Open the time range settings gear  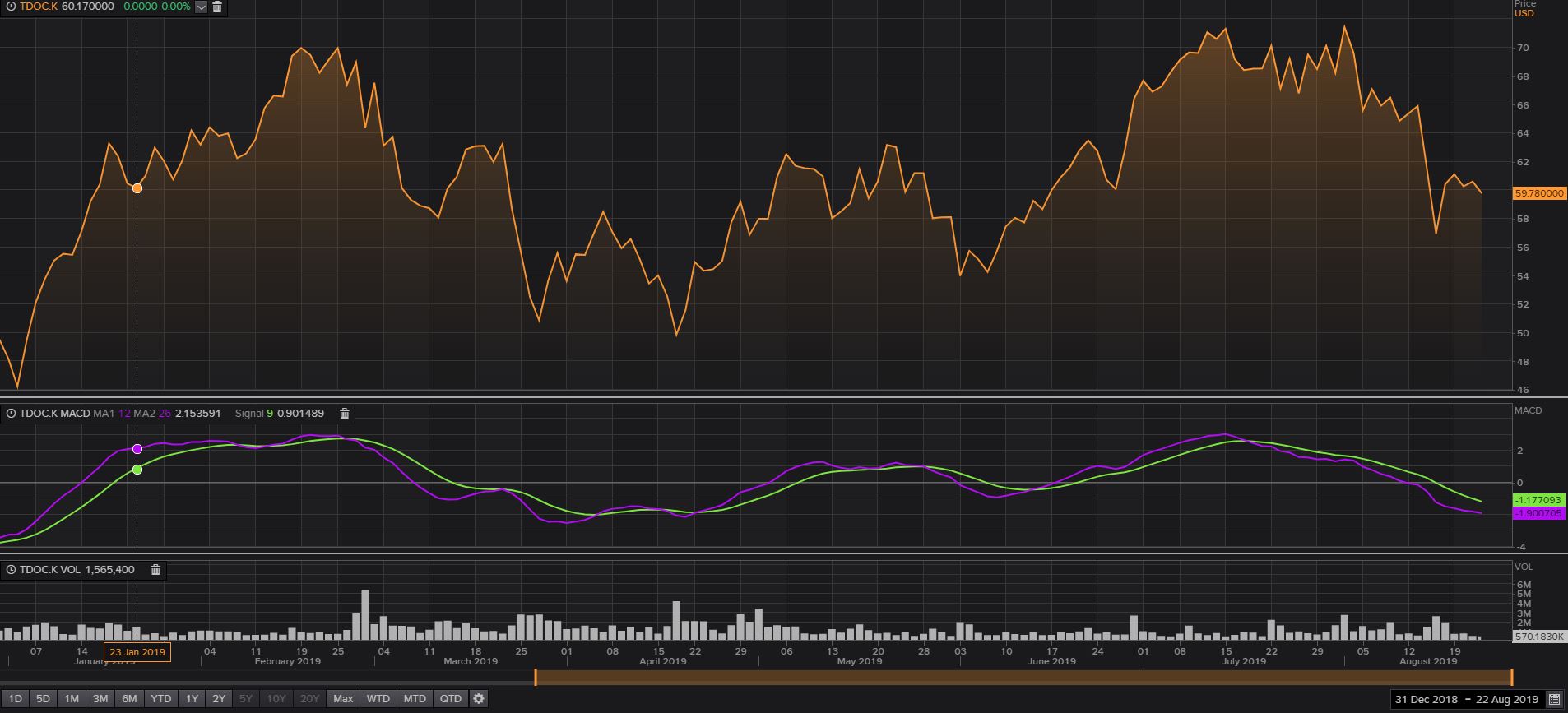point(479,699)
